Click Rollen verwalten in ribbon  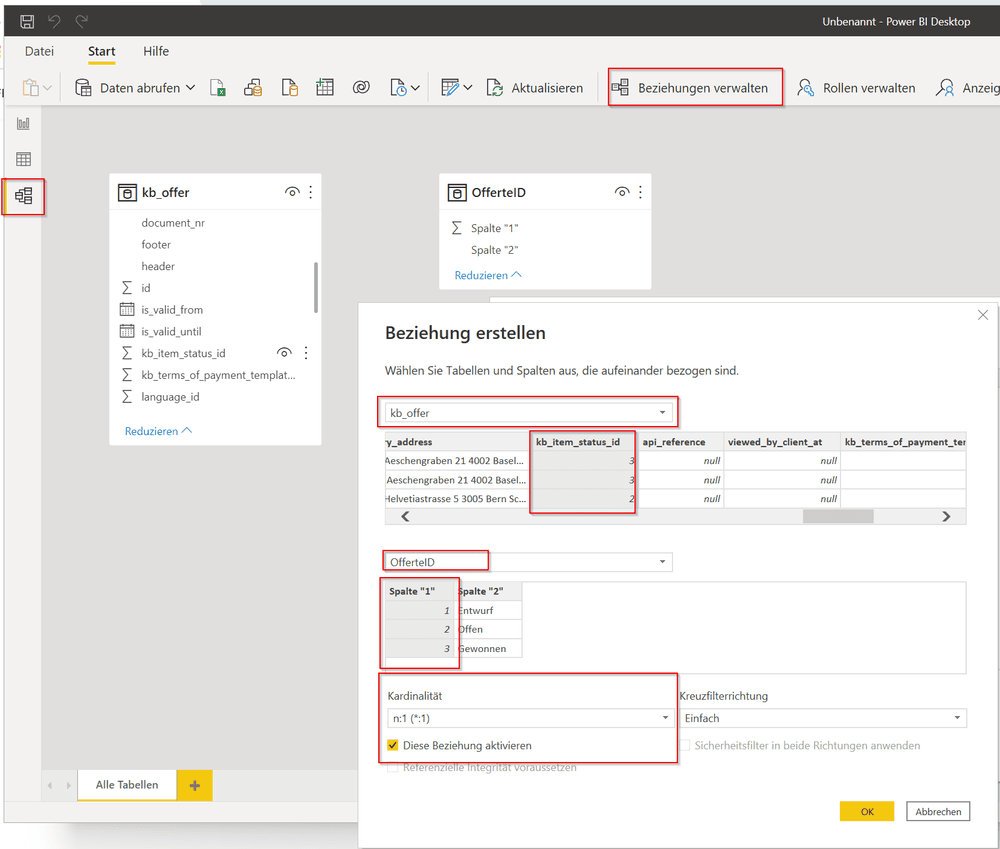click(x=856, y=88)
